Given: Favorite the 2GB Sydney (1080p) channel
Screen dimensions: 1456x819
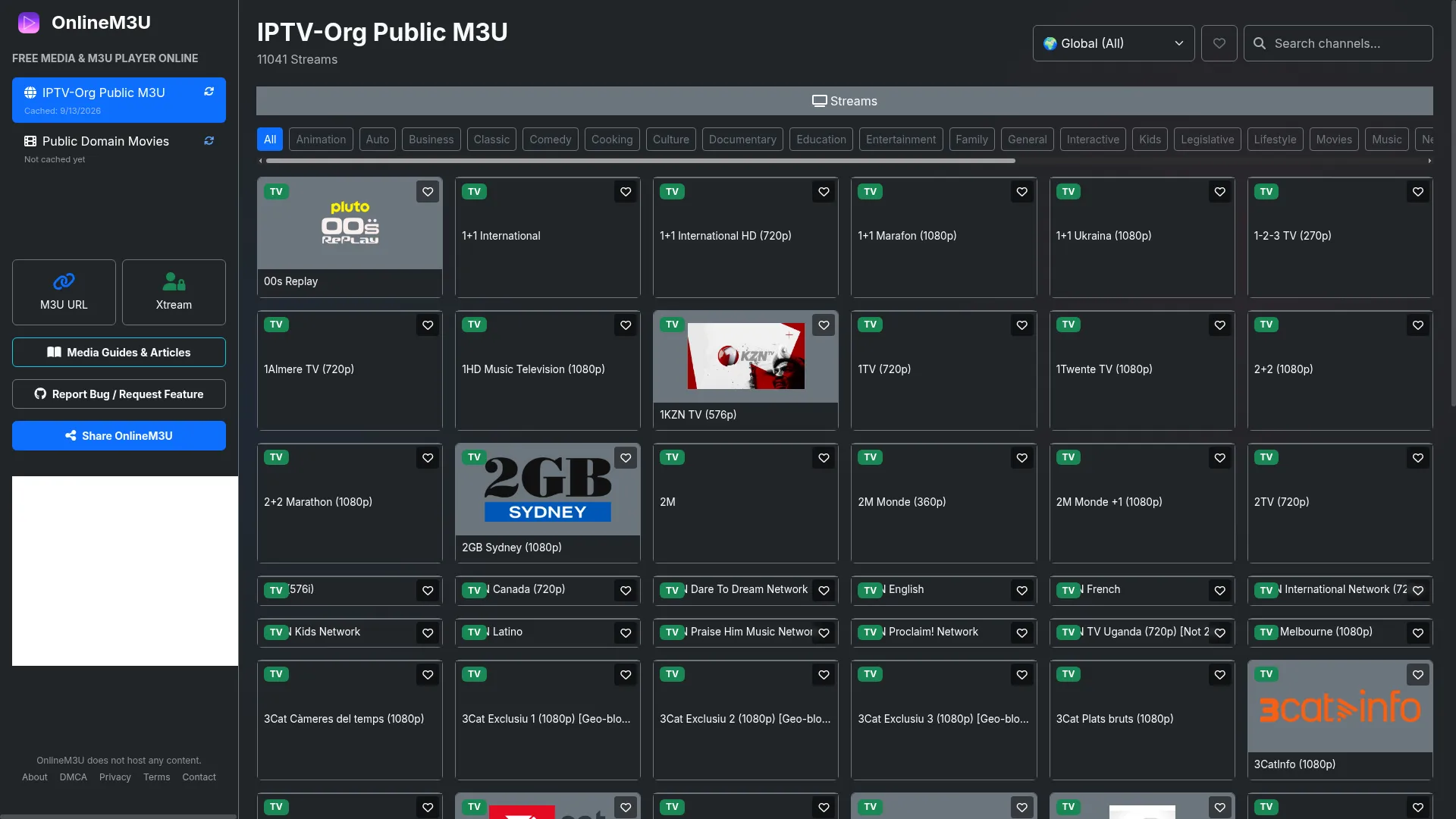Looking at the screenshot, I should click(x=626, y=458).
